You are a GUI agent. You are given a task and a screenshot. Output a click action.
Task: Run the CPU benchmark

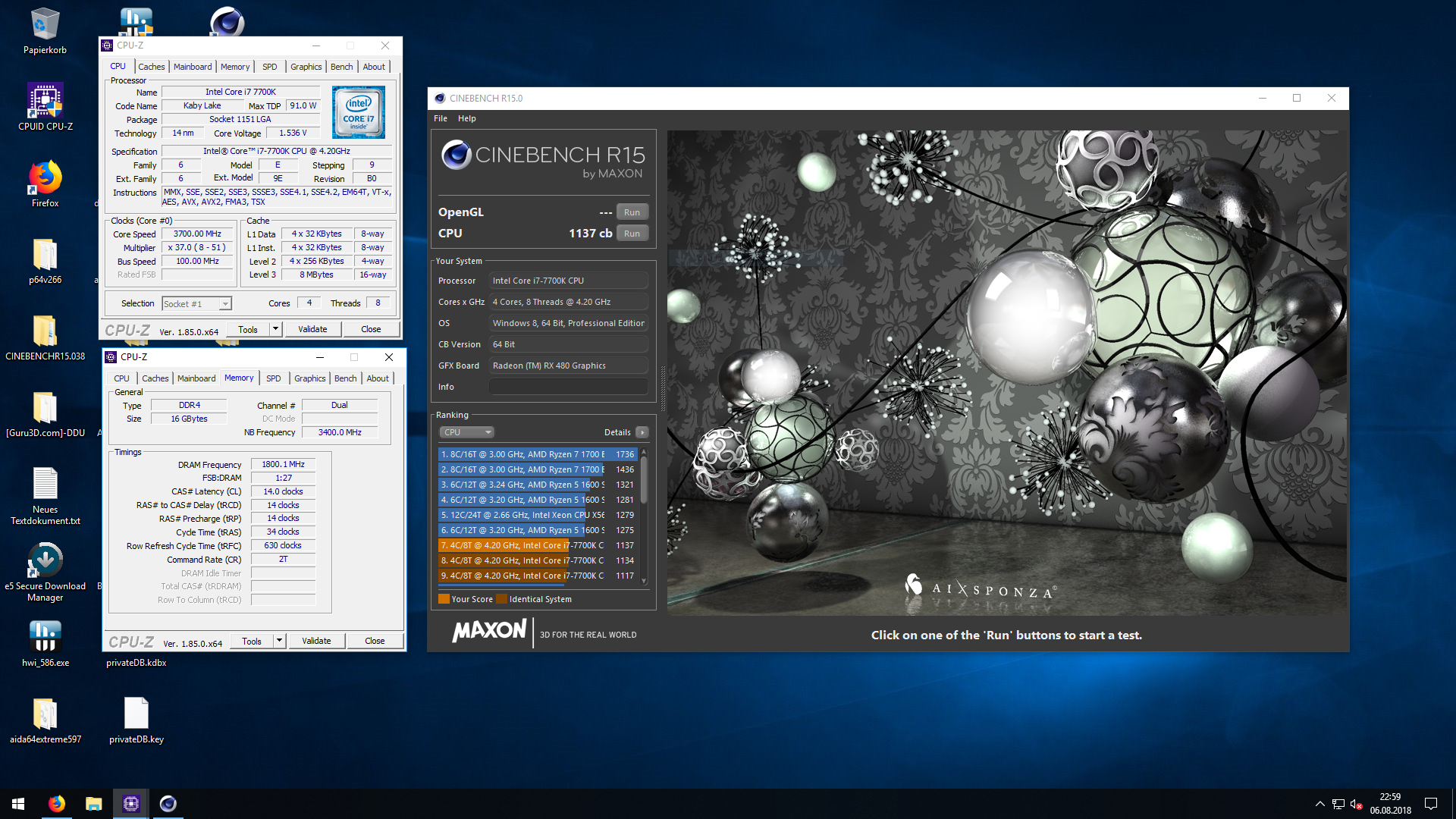click(x=632, y=234)
